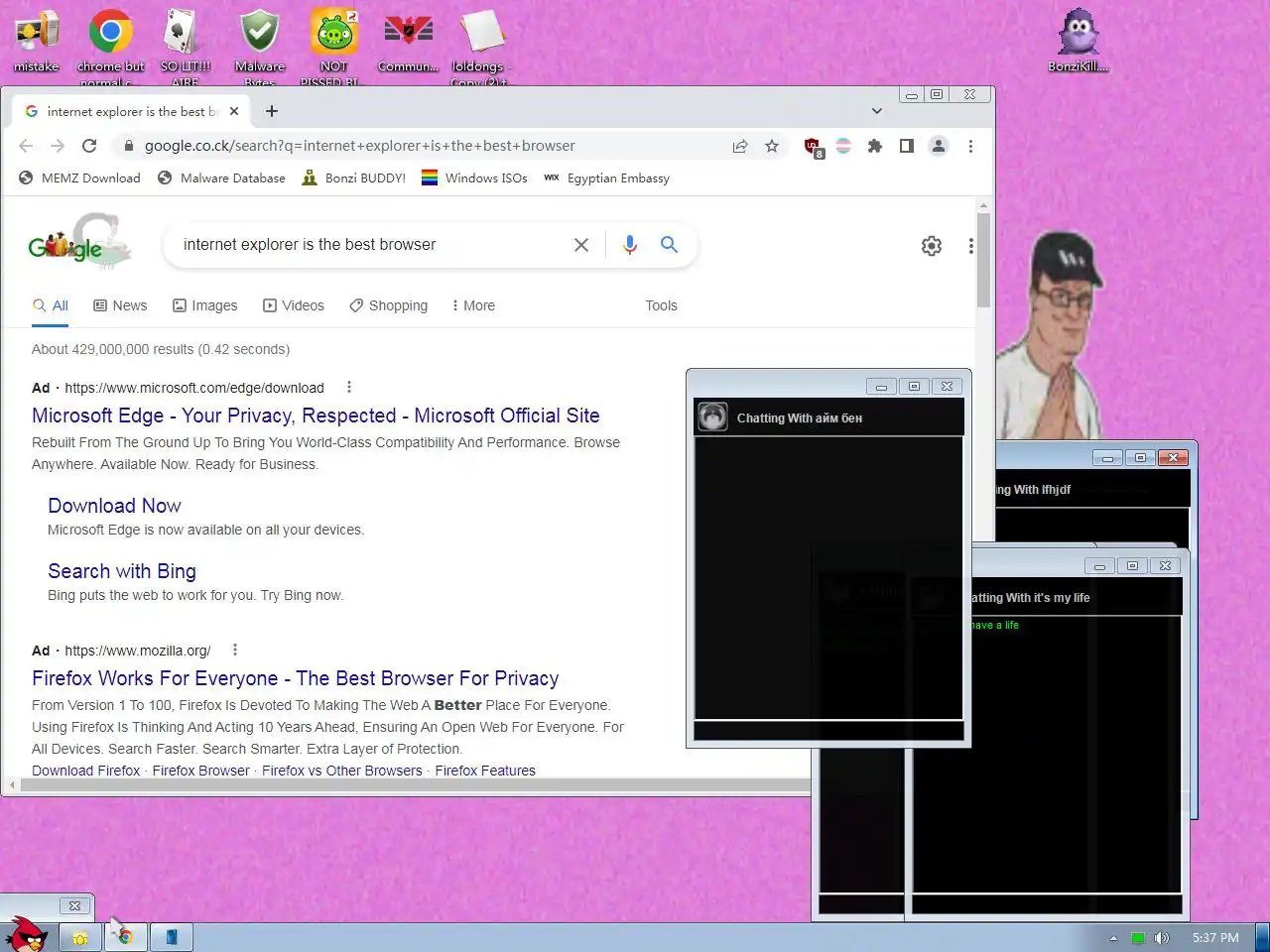This screenshot has width=1270, height=952.
Task: Bookmark this page with the star icon
Action: [772, 146]
